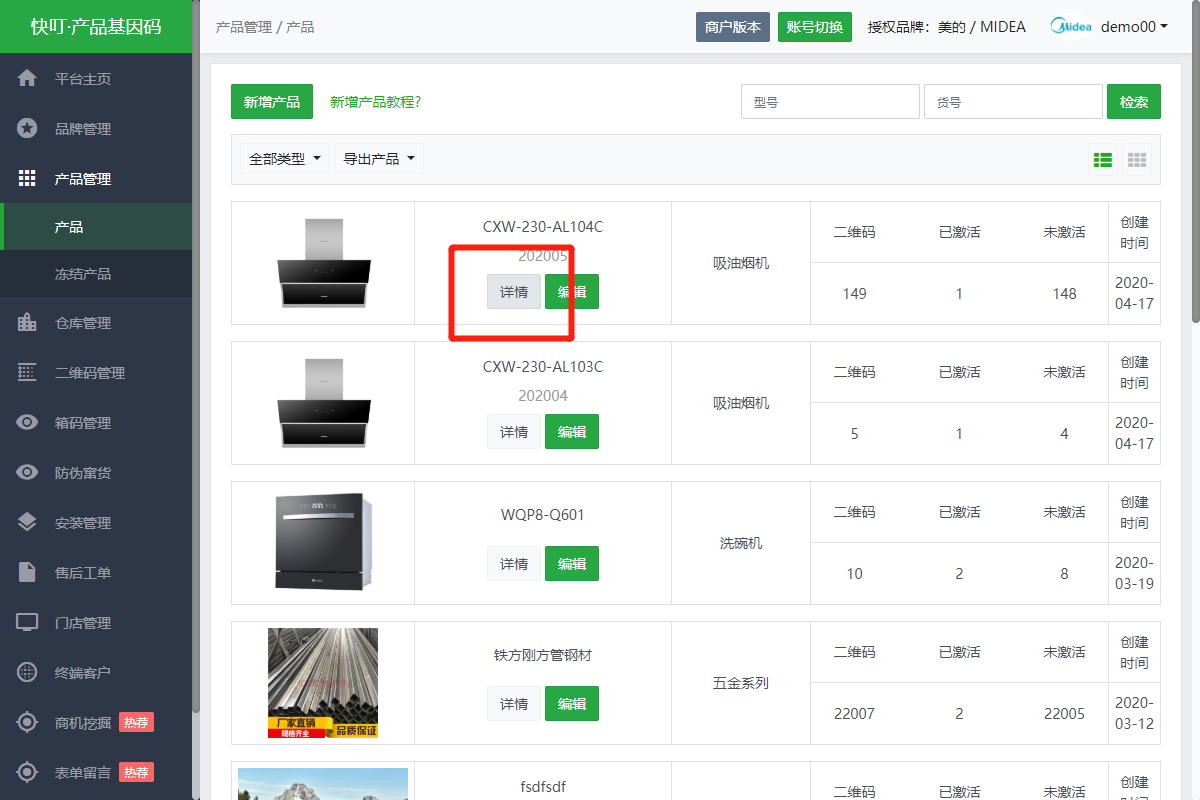The height and width of the screenshot is (800, 1200).
Task: Open 仓库管理 in the sidebar
Action: click(96, 322)
